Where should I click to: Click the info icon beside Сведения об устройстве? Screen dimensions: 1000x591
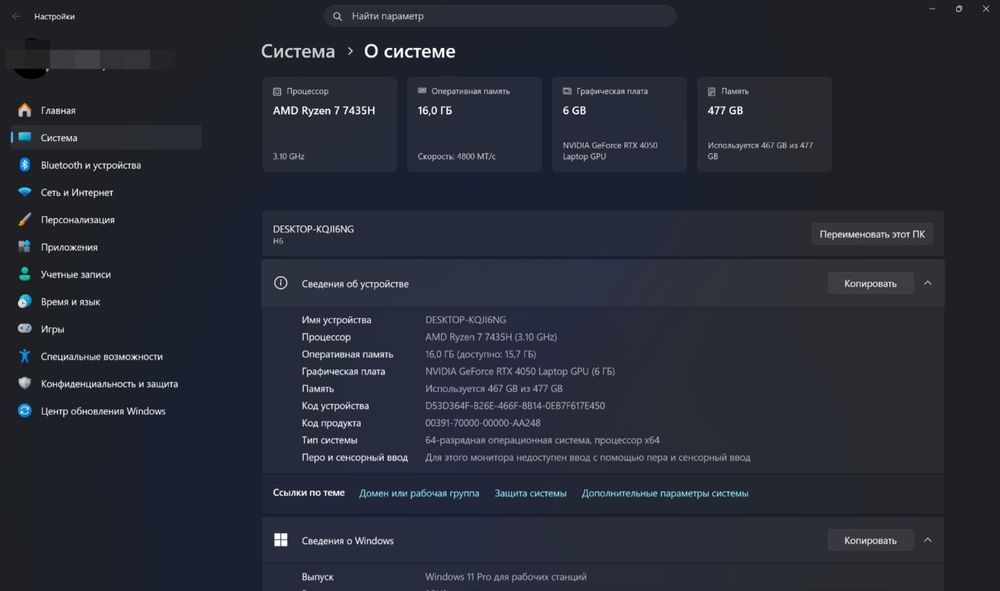281,283
